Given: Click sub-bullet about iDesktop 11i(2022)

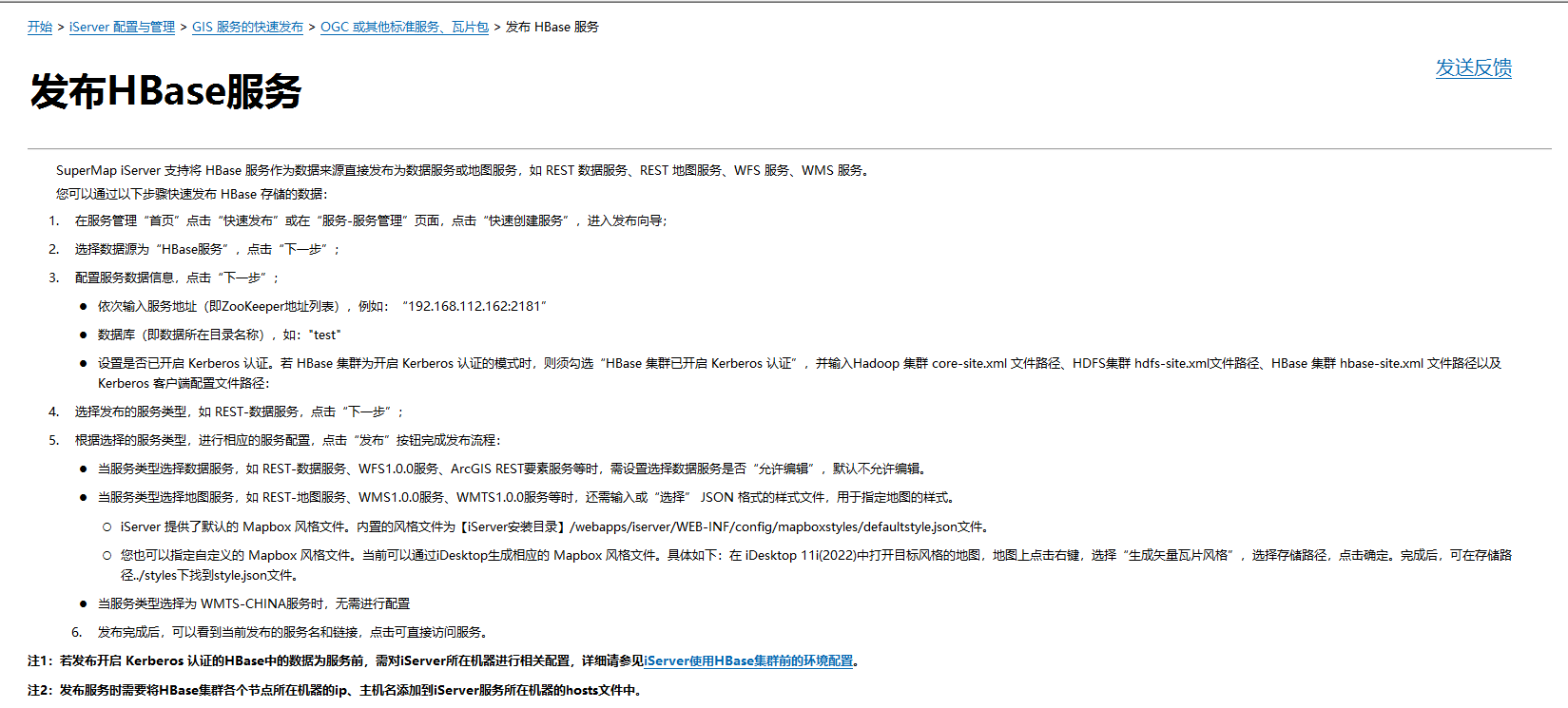Looking at the screenshot, I should [816, 564].
